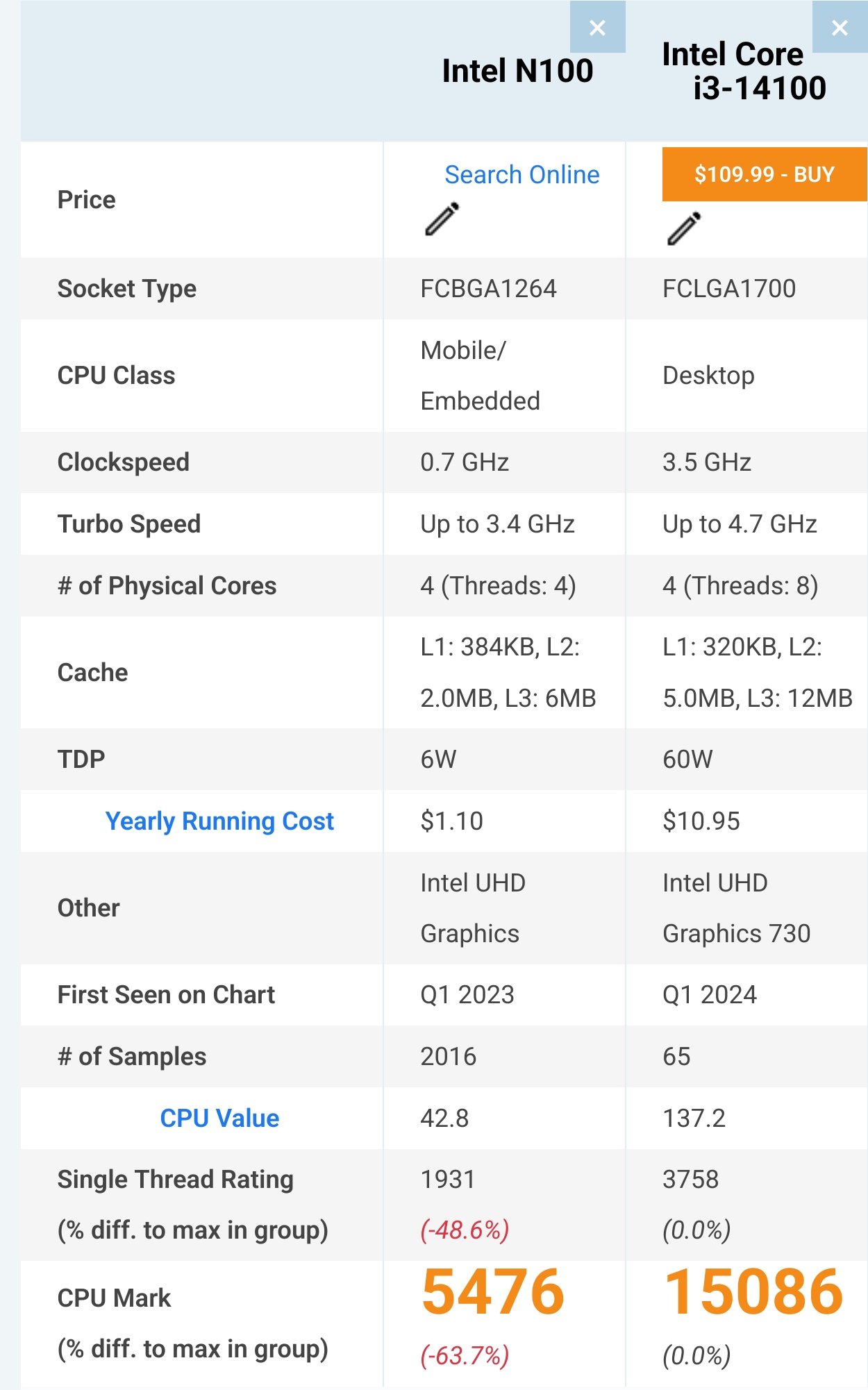This screenshot has height=1390, width=868.
Task: Click the 15086 CPU Mark score
Action: pyautogui.click(x=753, y=1291)
